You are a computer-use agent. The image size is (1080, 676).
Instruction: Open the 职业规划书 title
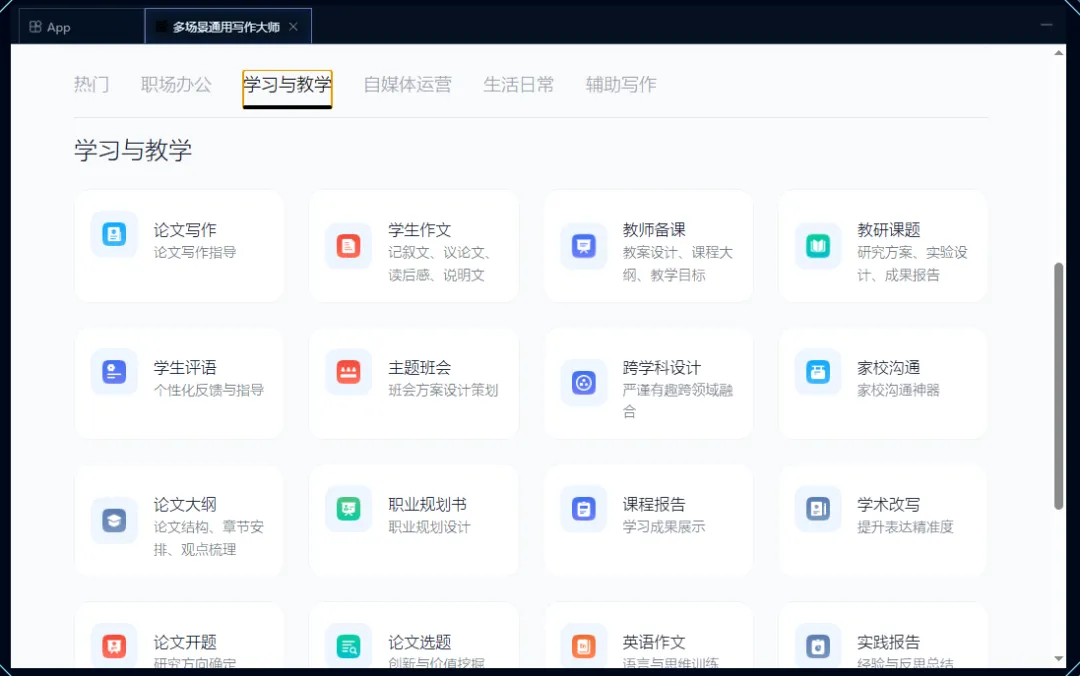427,504
